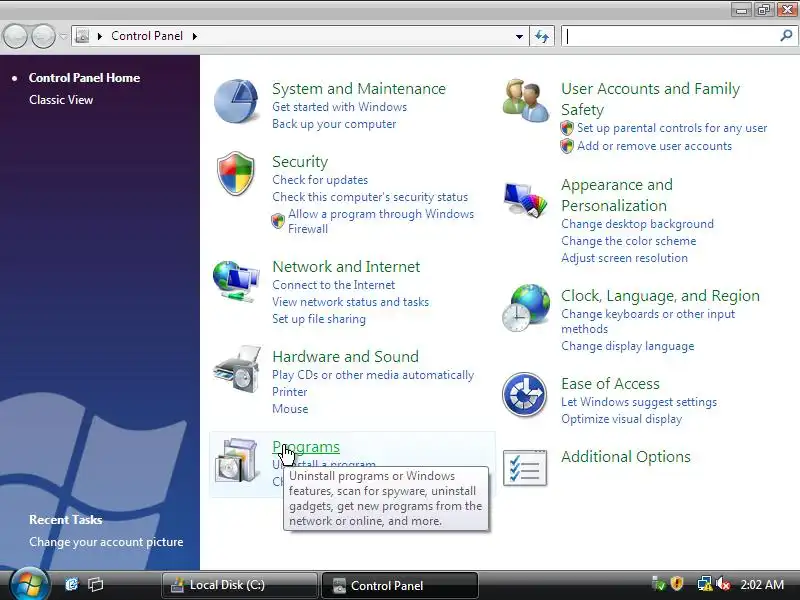The height and width of the screenshot is (600, 800).
Task: Click Change desktop background
Action: click(637, 224)
